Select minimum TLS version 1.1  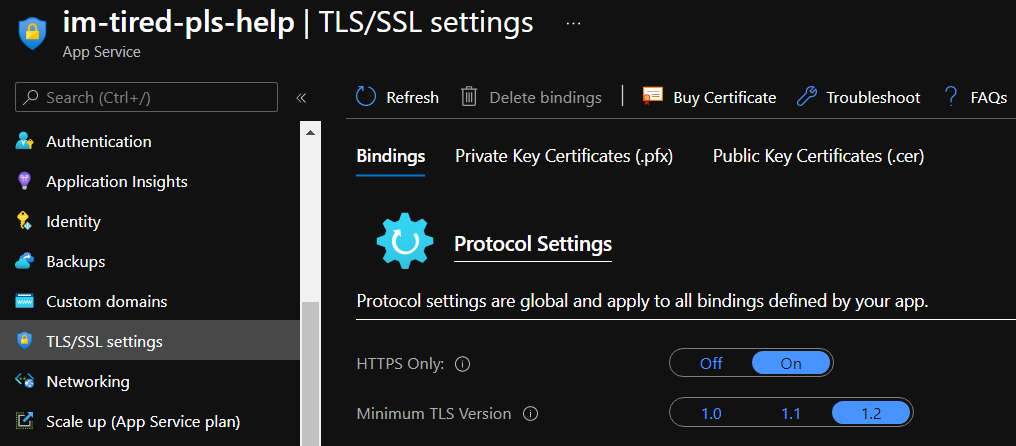tap(791, 413)
